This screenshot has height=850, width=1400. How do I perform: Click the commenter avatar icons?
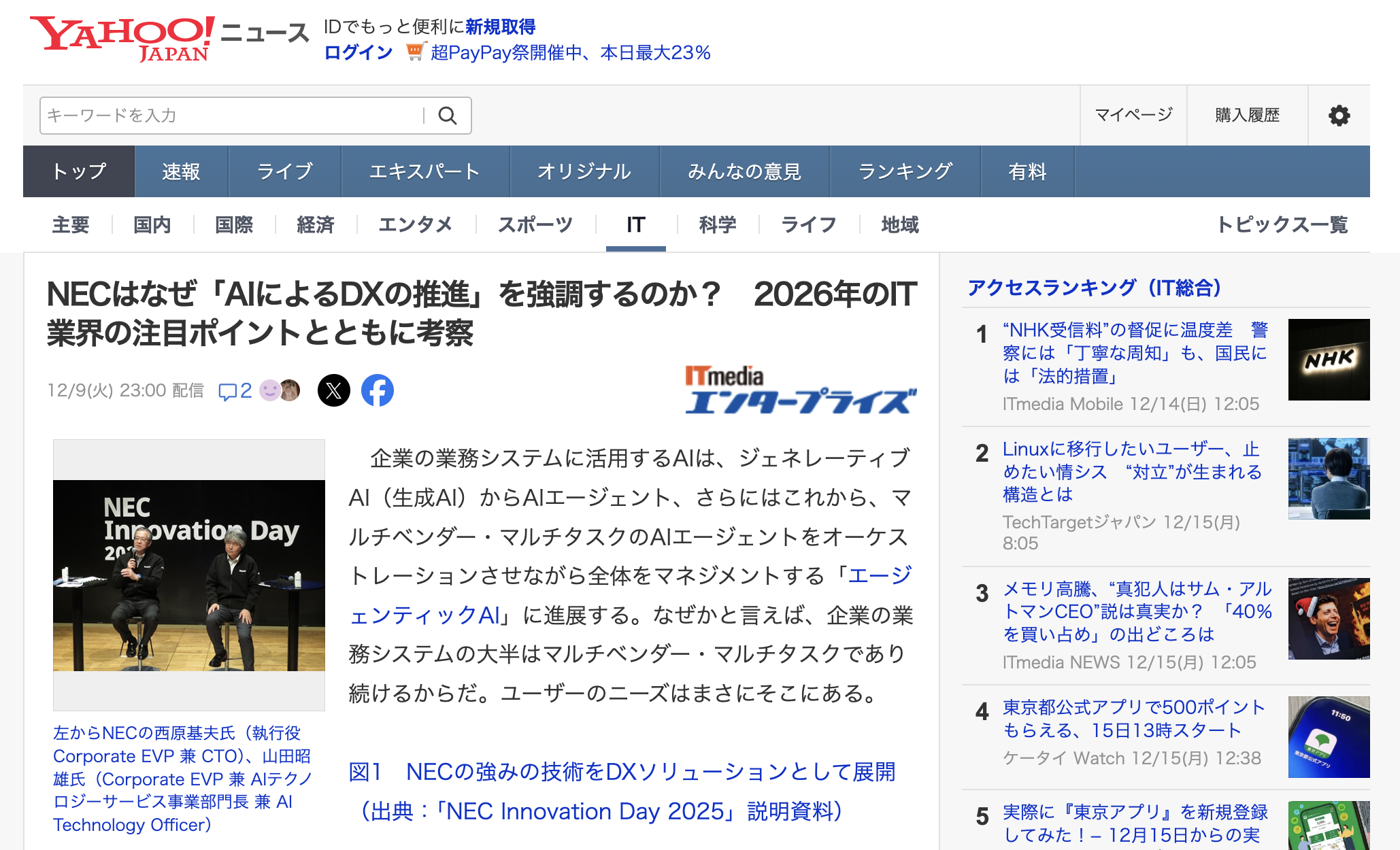pyautogui.click(x=280, y=390)
